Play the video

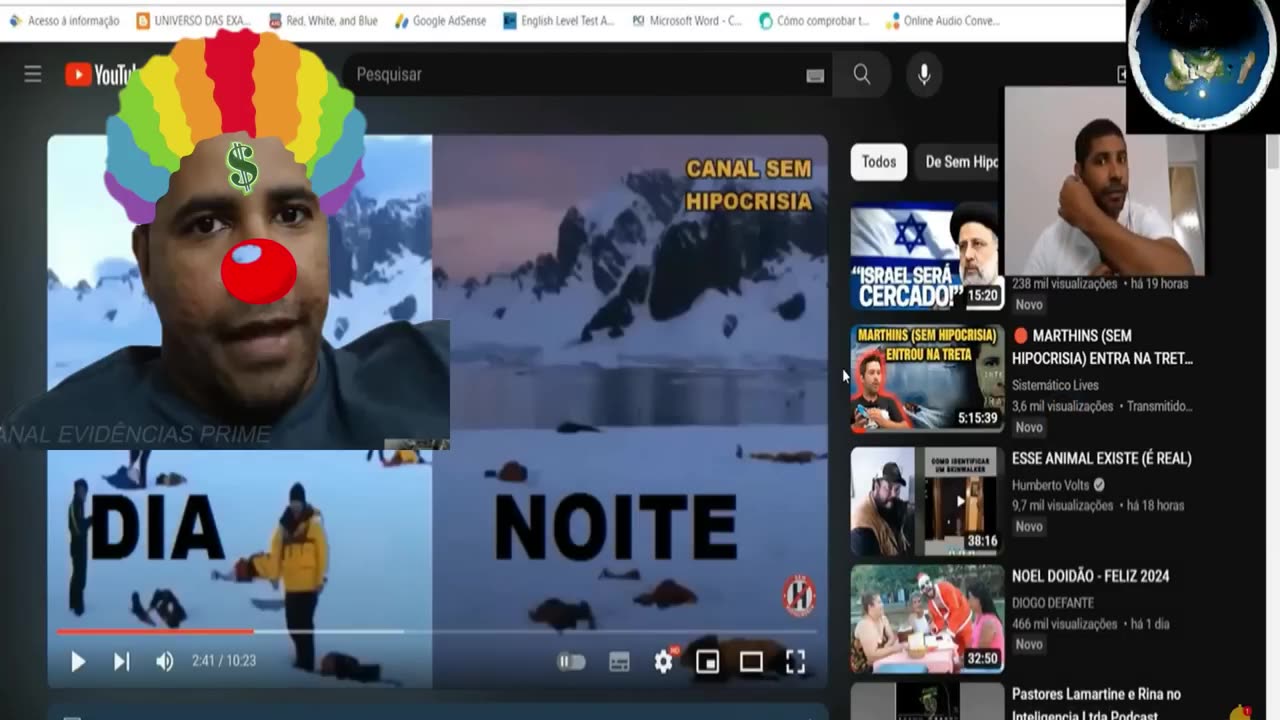78,661
